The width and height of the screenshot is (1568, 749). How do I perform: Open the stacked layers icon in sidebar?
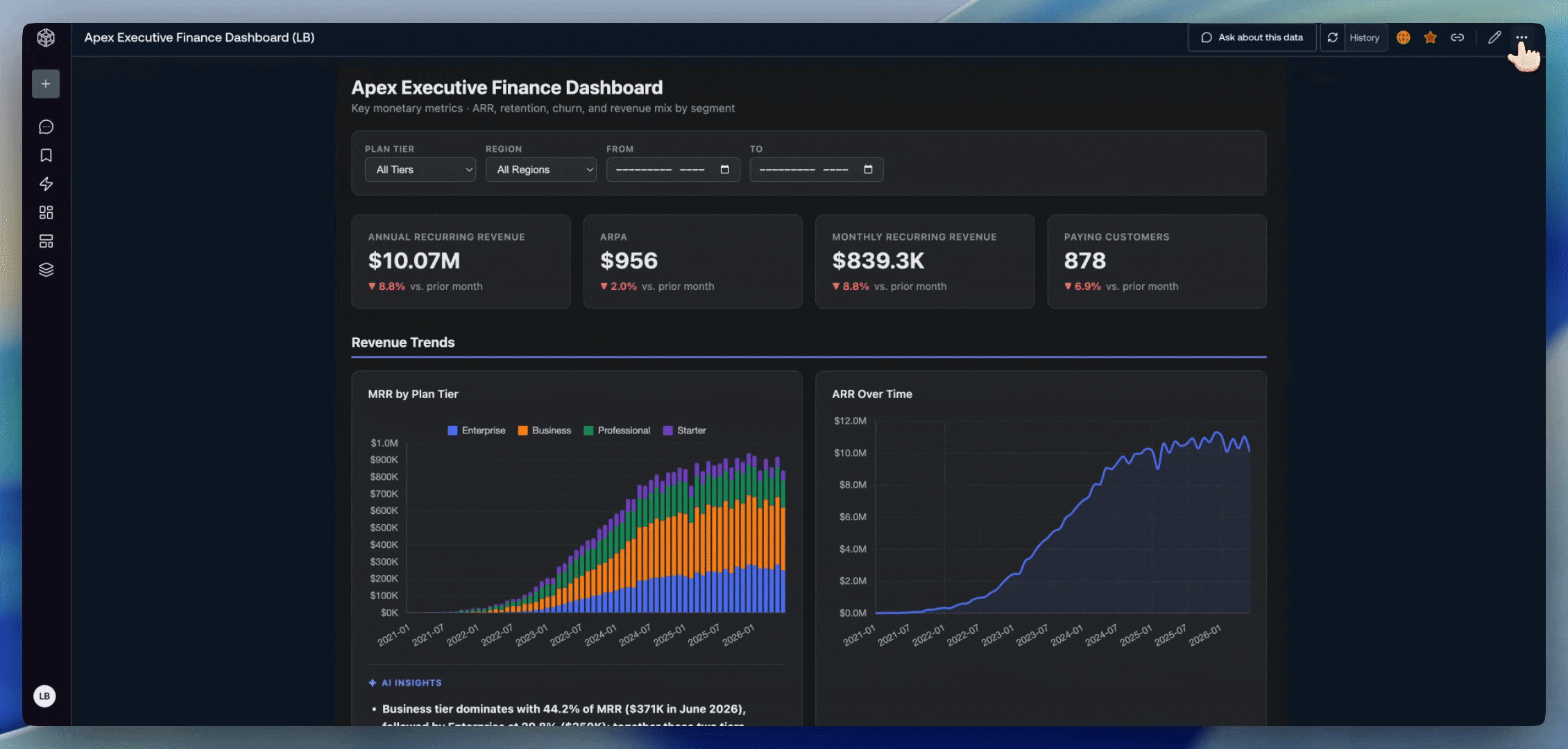[x=46, y=270]
